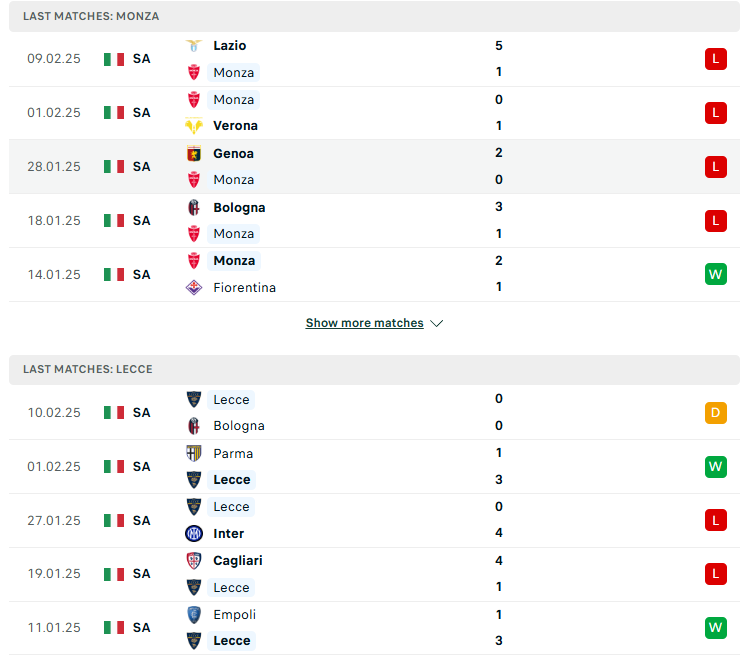Click the orange D badge for Lecce vs Bologna

[716, 413]
